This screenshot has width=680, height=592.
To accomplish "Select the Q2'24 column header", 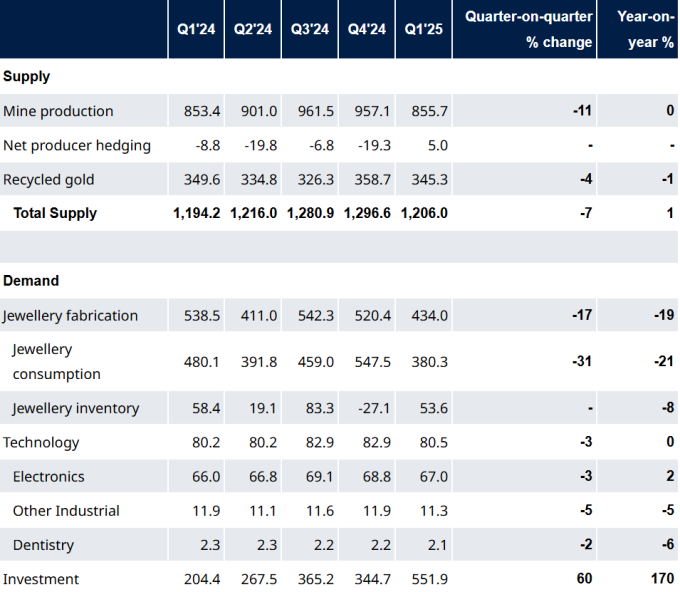I will pos(253,29).
